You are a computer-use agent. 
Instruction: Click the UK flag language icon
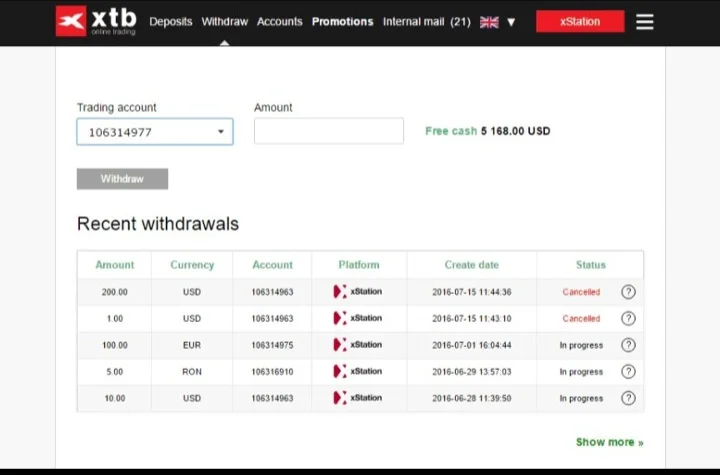[489, 22]
